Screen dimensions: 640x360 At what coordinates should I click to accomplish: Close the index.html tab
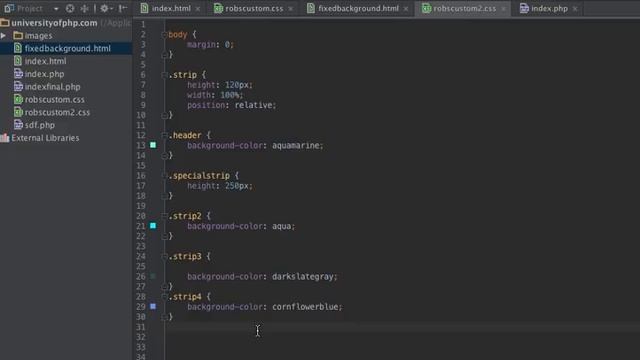198,9
